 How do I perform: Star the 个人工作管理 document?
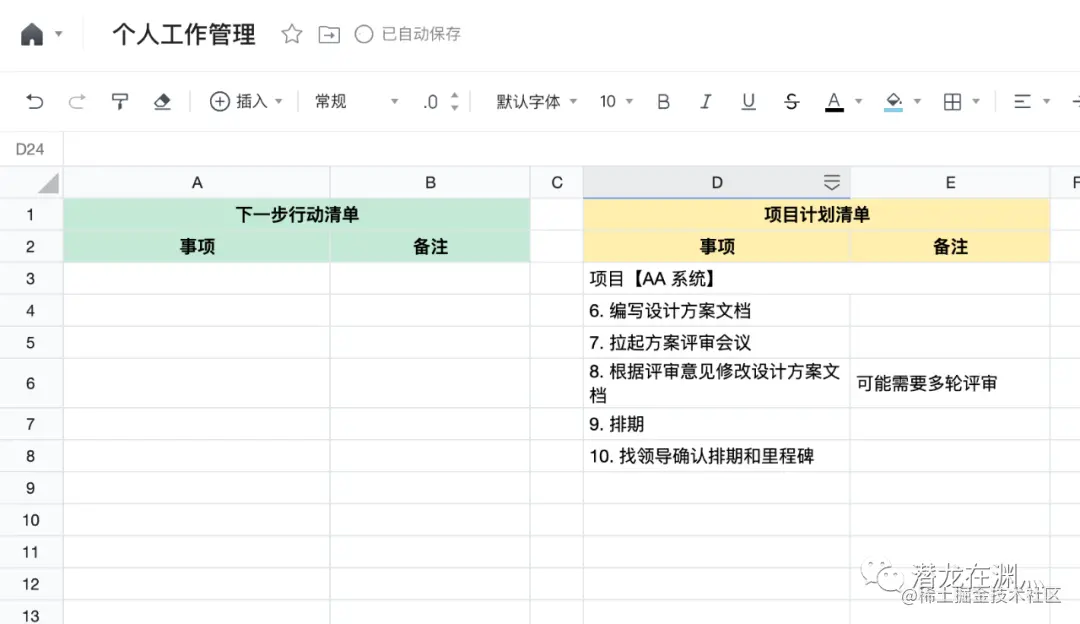290,33
